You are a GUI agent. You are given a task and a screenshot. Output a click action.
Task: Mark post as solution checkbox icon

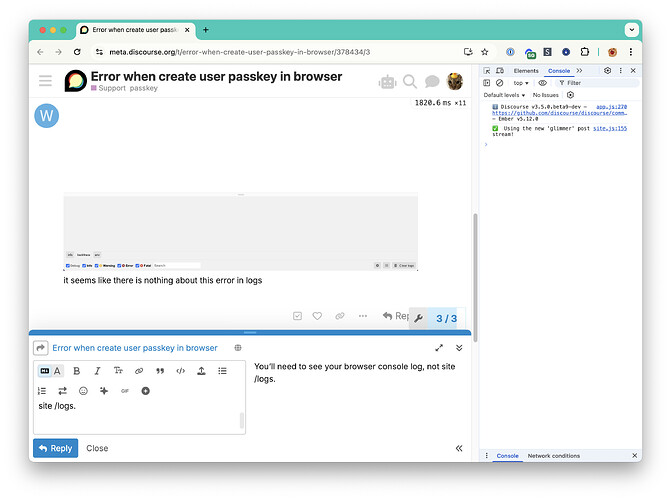tap(297, 316)
